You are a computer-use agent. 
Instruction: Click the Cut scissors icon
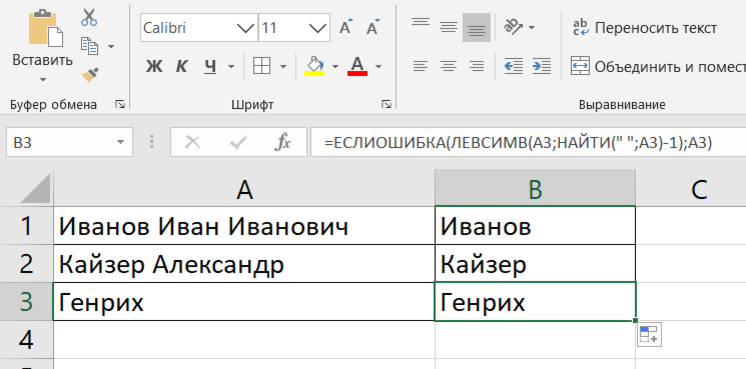89,17
